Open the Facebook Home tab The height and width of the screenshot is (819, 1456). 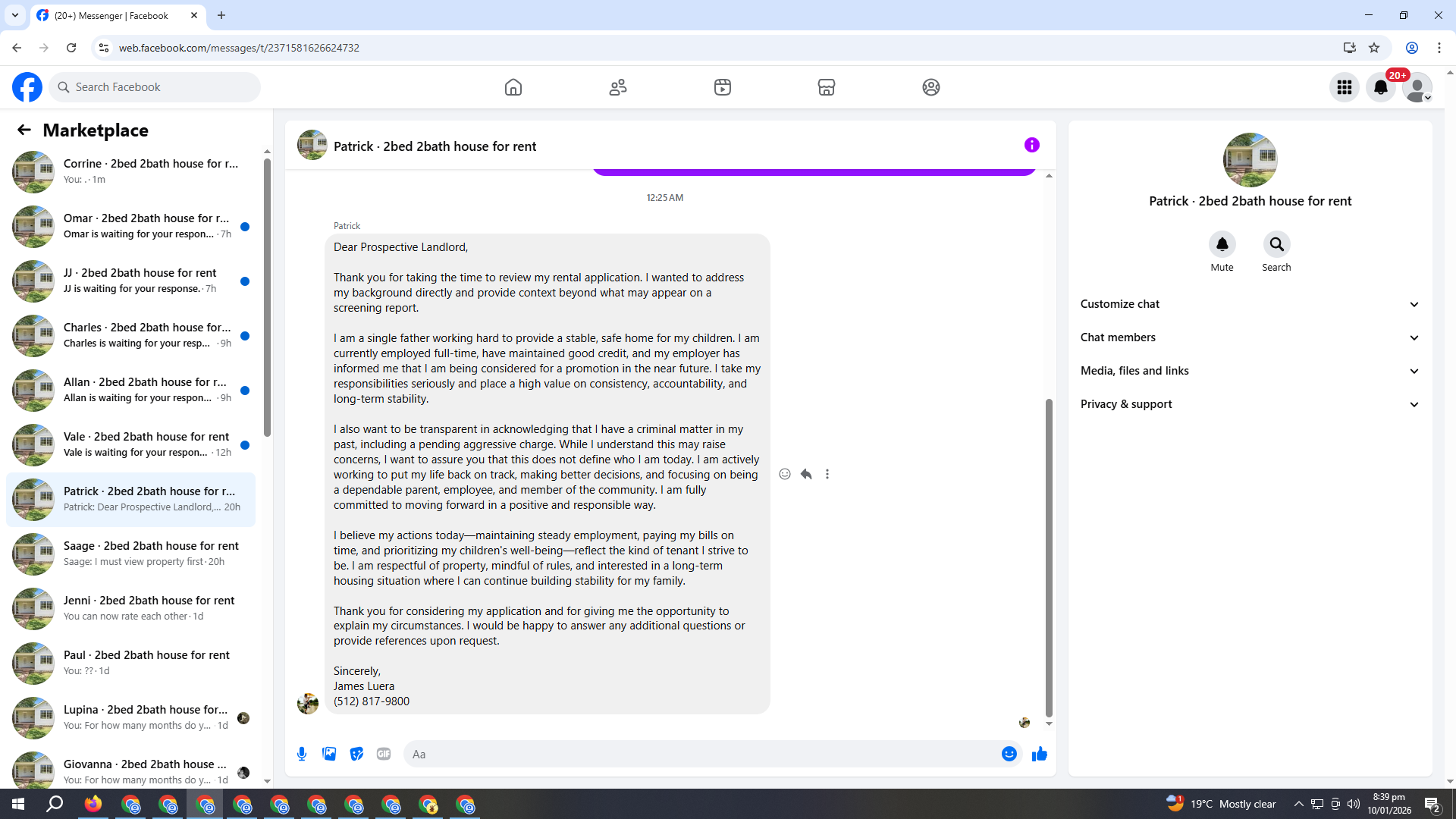coord(513,87)
